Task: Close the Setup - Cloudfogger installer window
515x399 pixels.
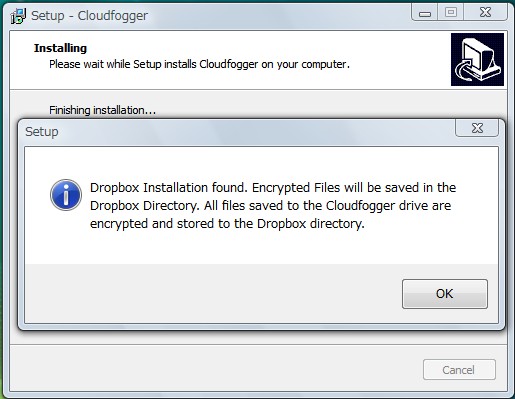Action: [x=486, y=13]
